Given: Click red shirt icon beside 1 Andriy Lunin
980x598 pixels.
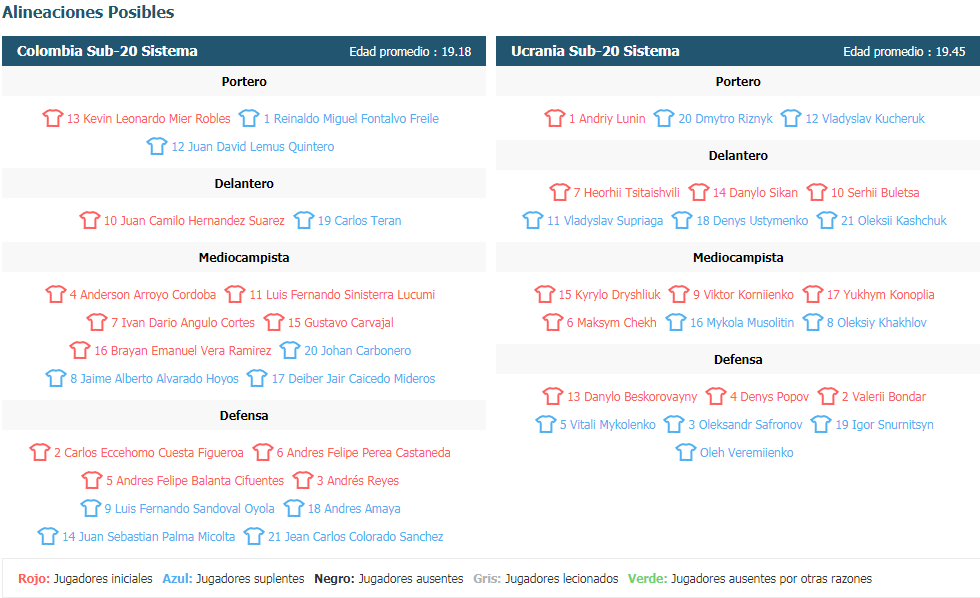Looking at the screenshot, I should coord(554,117).
